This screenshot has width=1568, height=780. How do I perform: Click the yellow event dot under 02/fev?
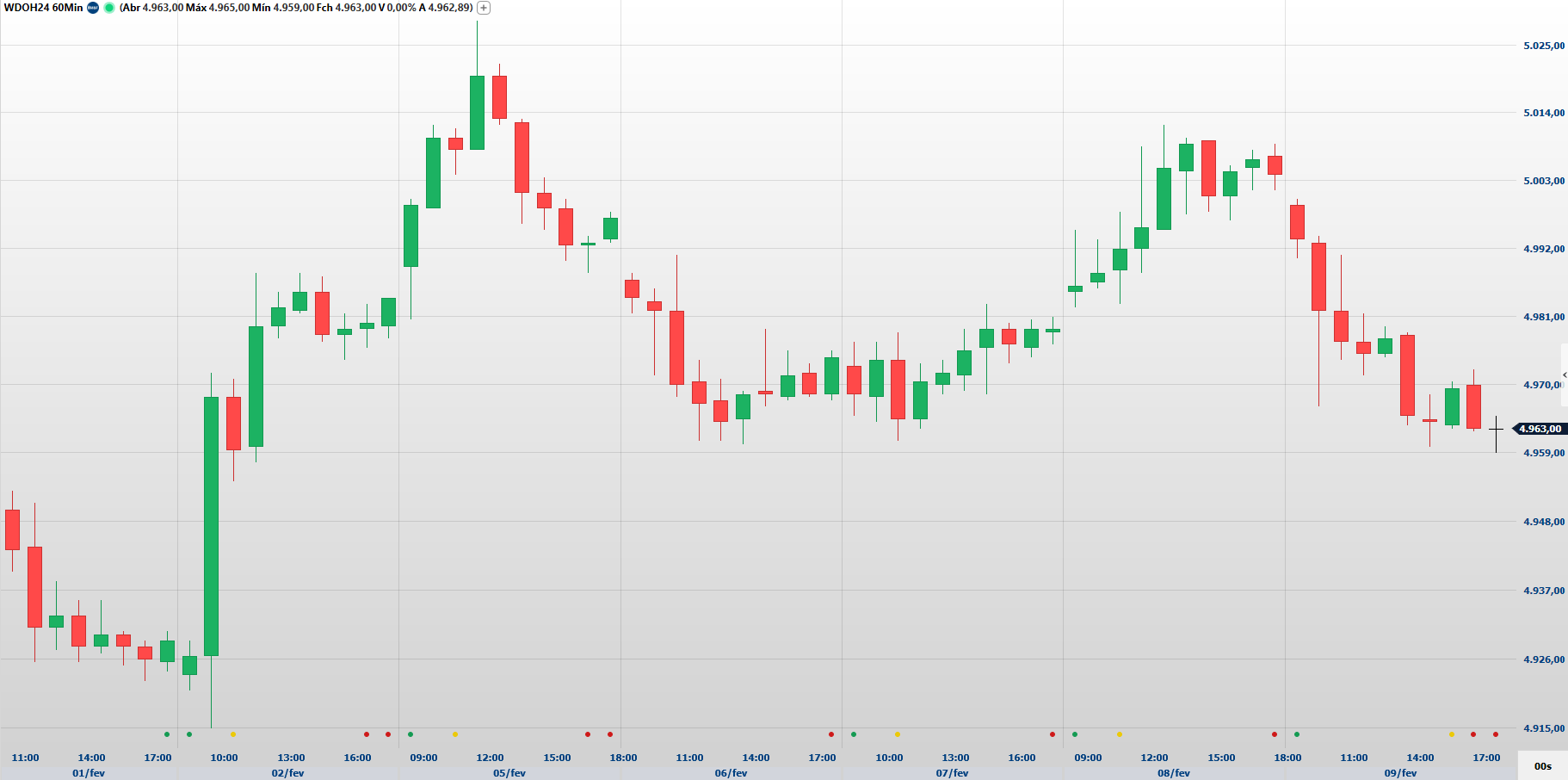232,734
